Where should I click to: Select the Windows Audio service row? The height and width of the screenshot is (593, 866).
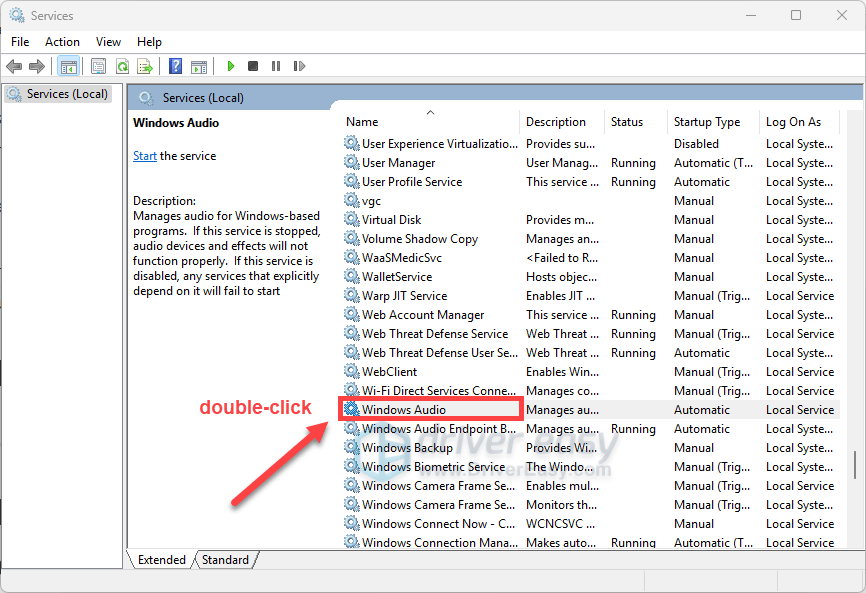pyautogui.click(x=404, y=410)
